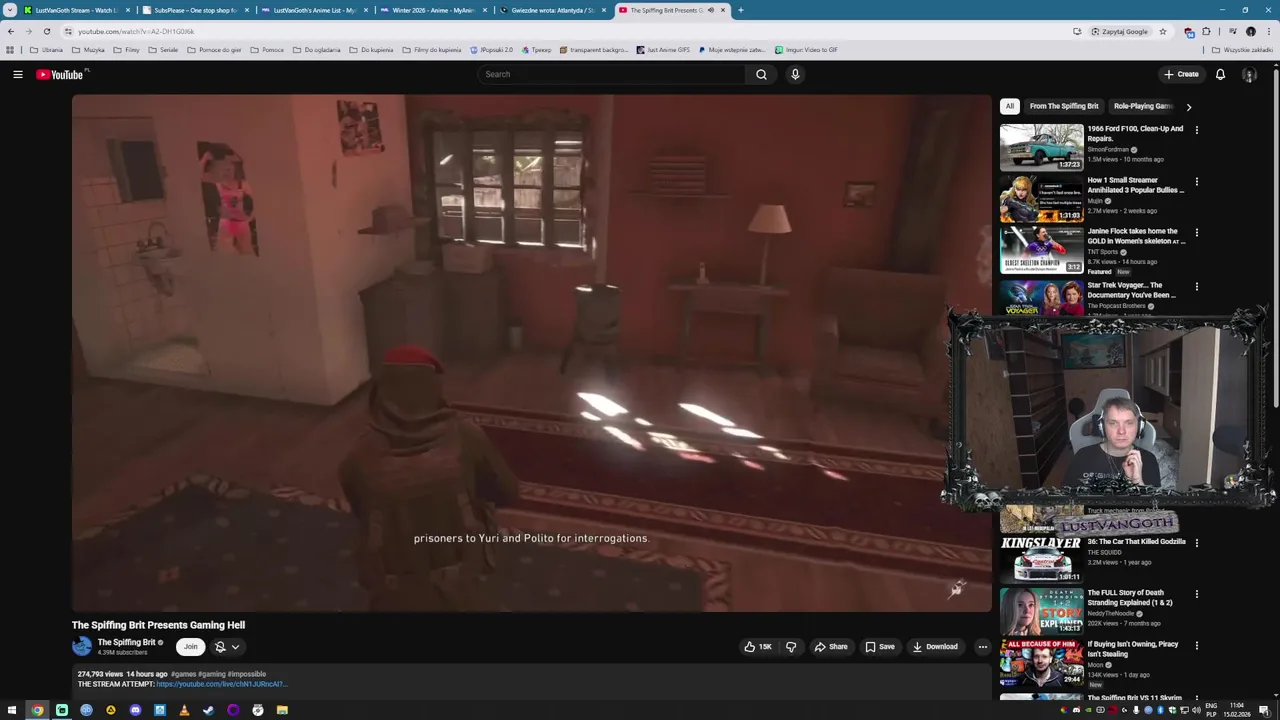Viewport: 1280px width, 720px height.
Task: Open the Chrome tab search dropdown
Action: point(10,10)
